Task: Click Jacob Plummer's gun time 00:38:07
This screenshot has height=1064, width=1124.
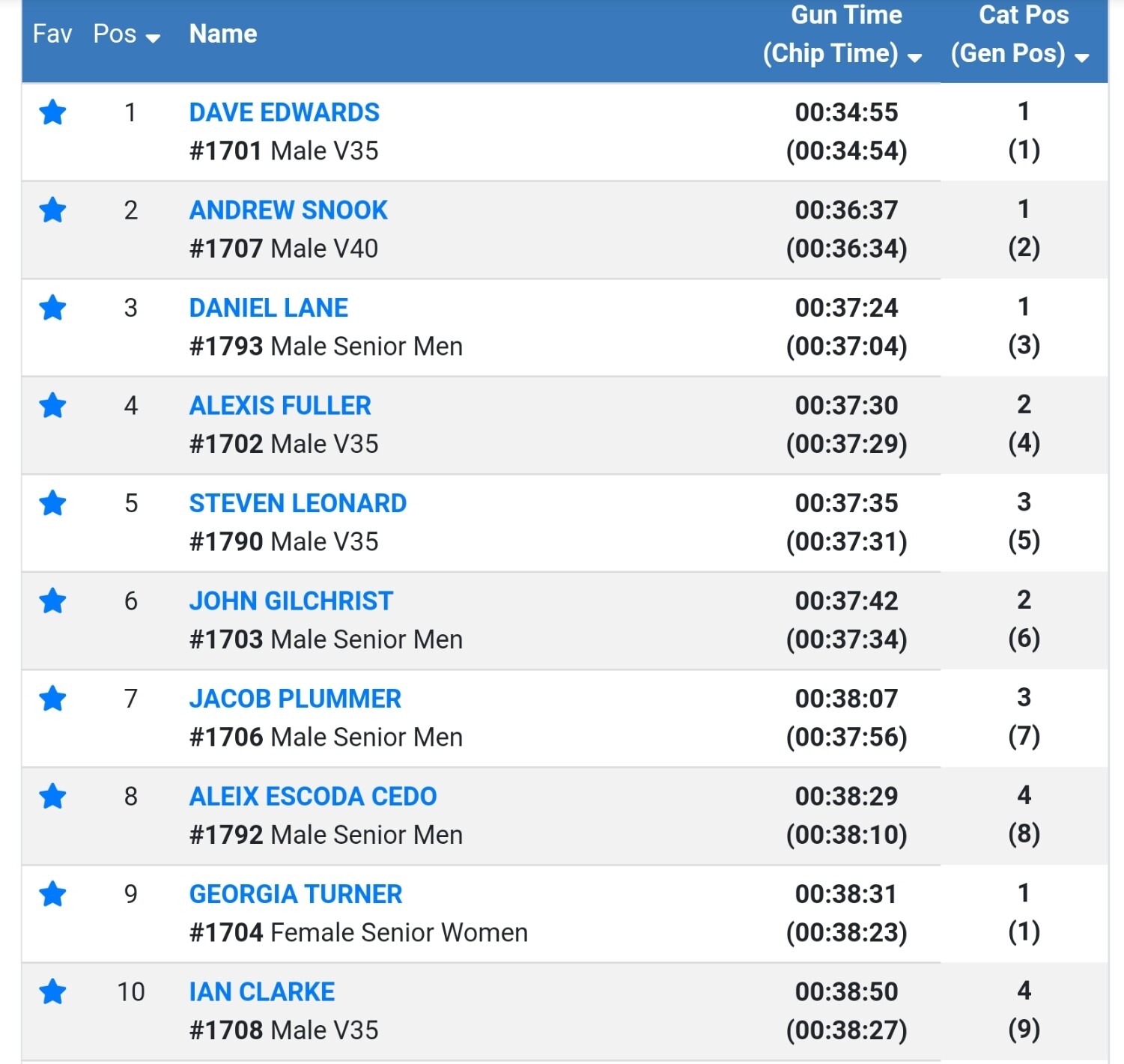Action: coord(846,699)
